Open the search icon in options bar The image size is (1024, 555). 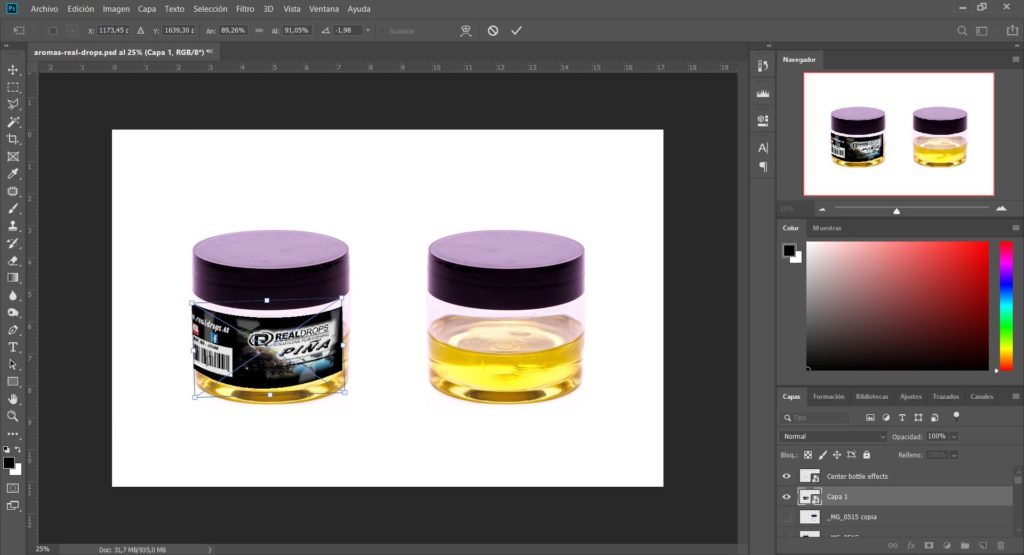(x=962, y=31)
